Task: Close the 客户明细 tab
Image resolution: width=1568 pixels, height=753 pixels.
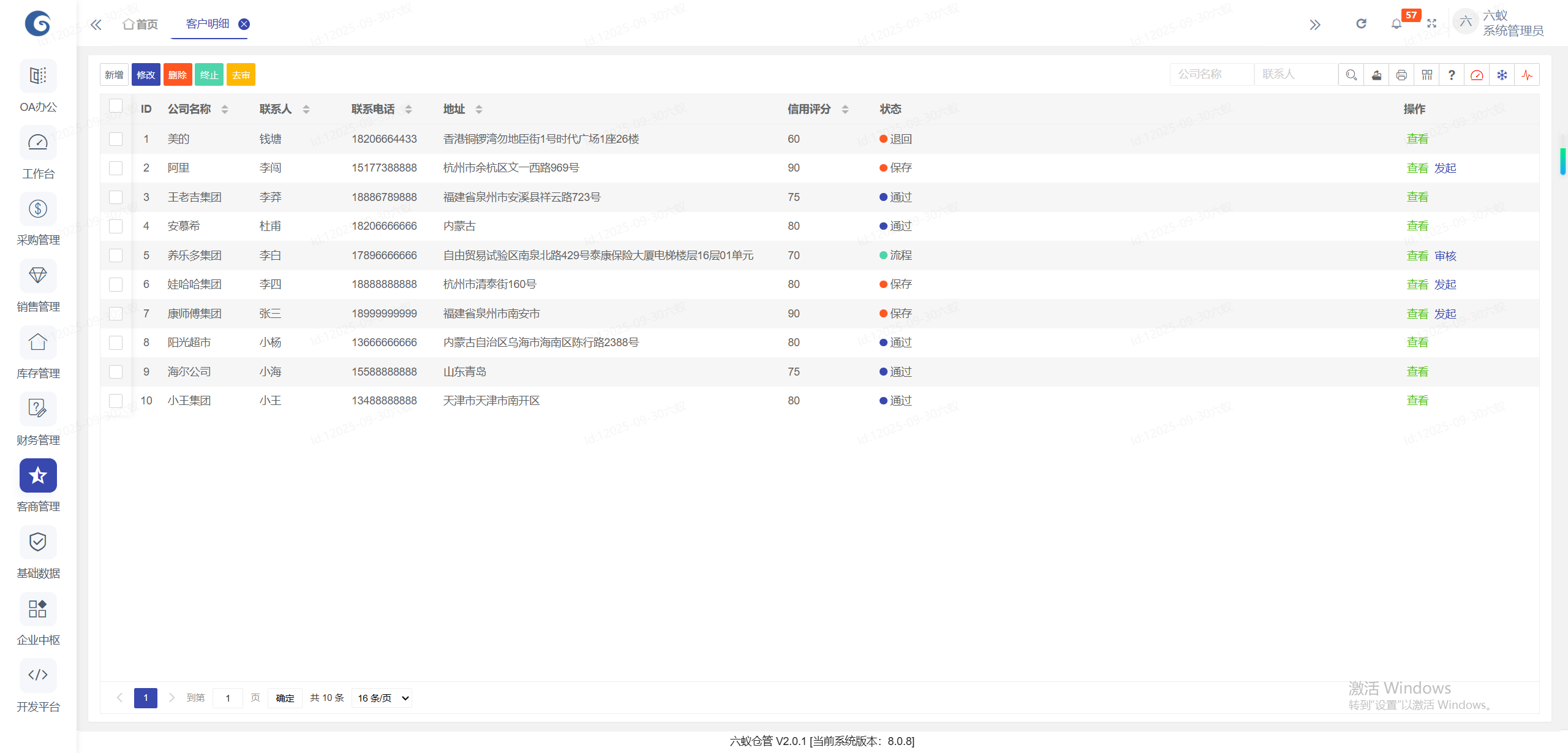Action: pyautogui.click(x=244, y=24)
